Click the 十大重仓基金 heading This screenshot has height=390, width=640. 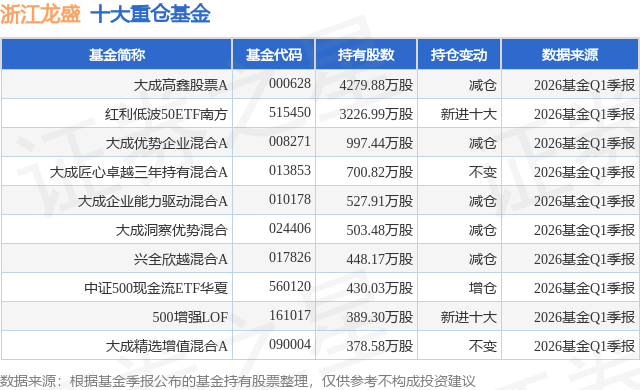tap(150, 14)
